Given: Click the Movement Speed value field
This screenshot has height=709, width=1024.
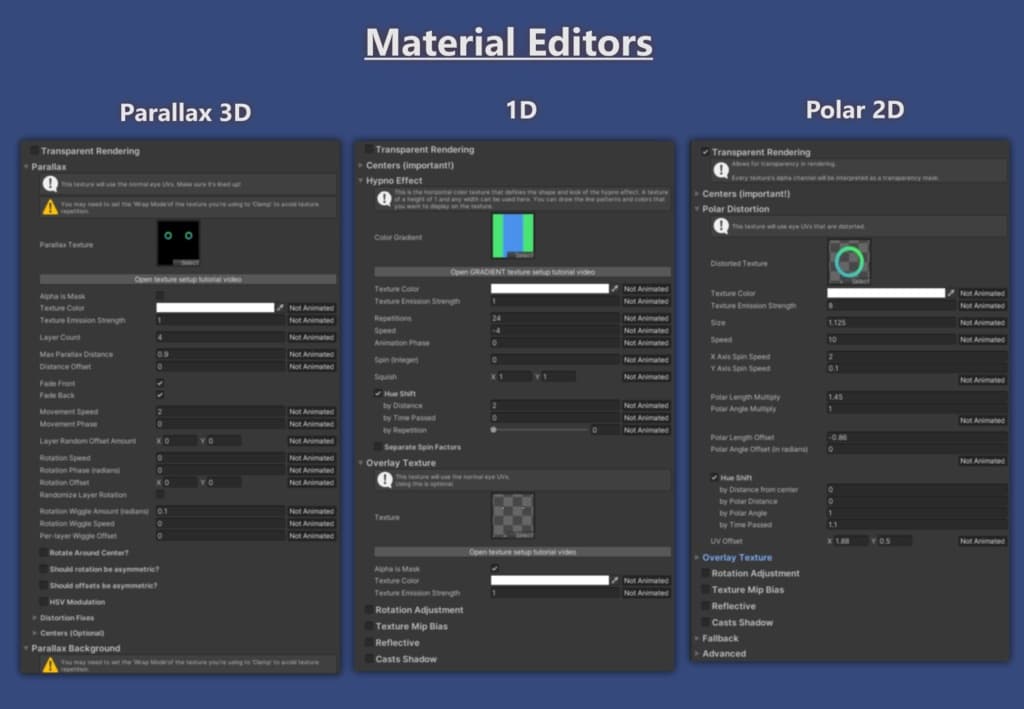Looking at the screenshot, I should 220,411.
